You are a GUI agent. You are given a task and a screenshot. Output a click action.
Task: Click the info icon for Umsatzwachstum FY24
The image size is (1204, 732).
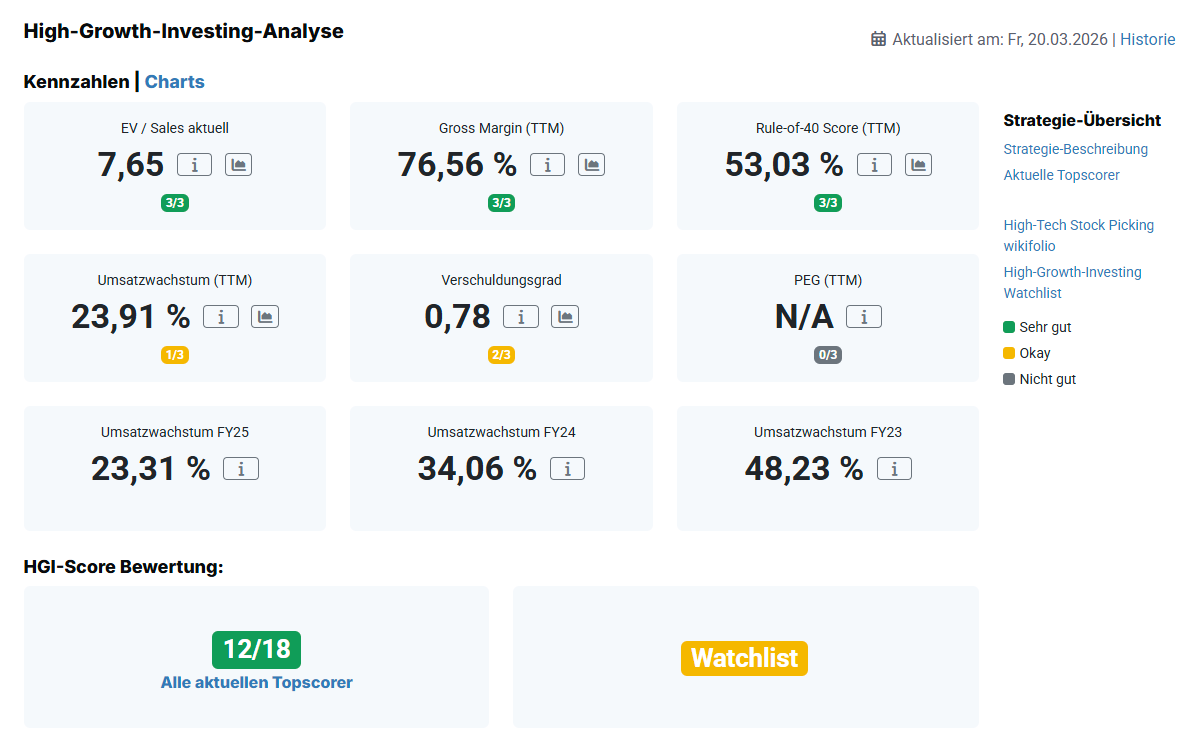click(x=567, y=469)
